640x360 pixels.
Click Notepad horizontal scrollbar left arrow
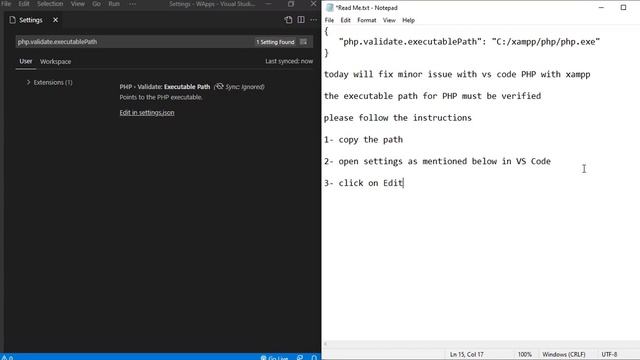pyautogui.click(x=325, y=344)
